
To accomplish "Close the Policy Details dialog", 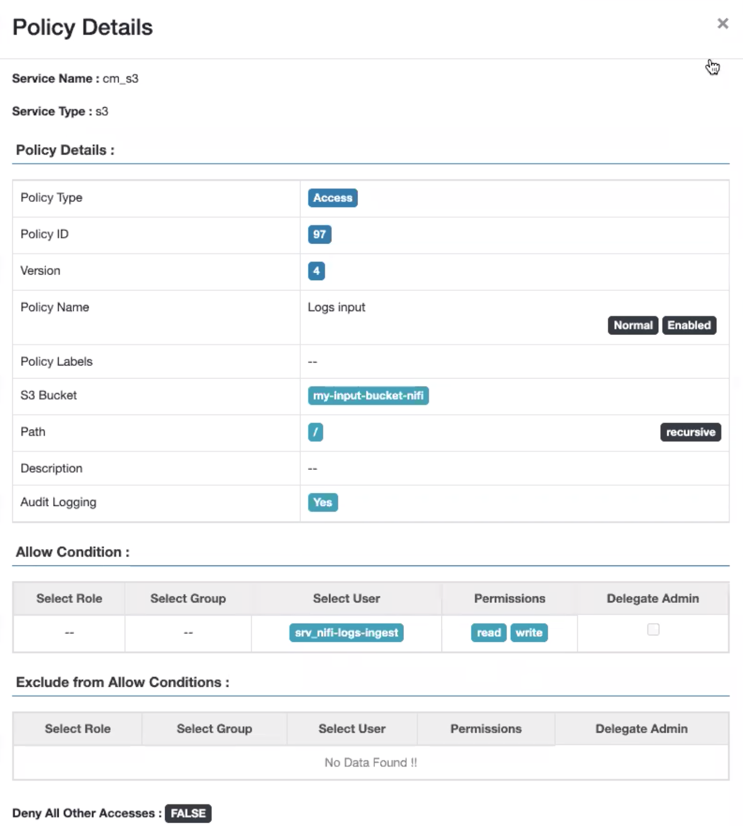I will (722, 24).
